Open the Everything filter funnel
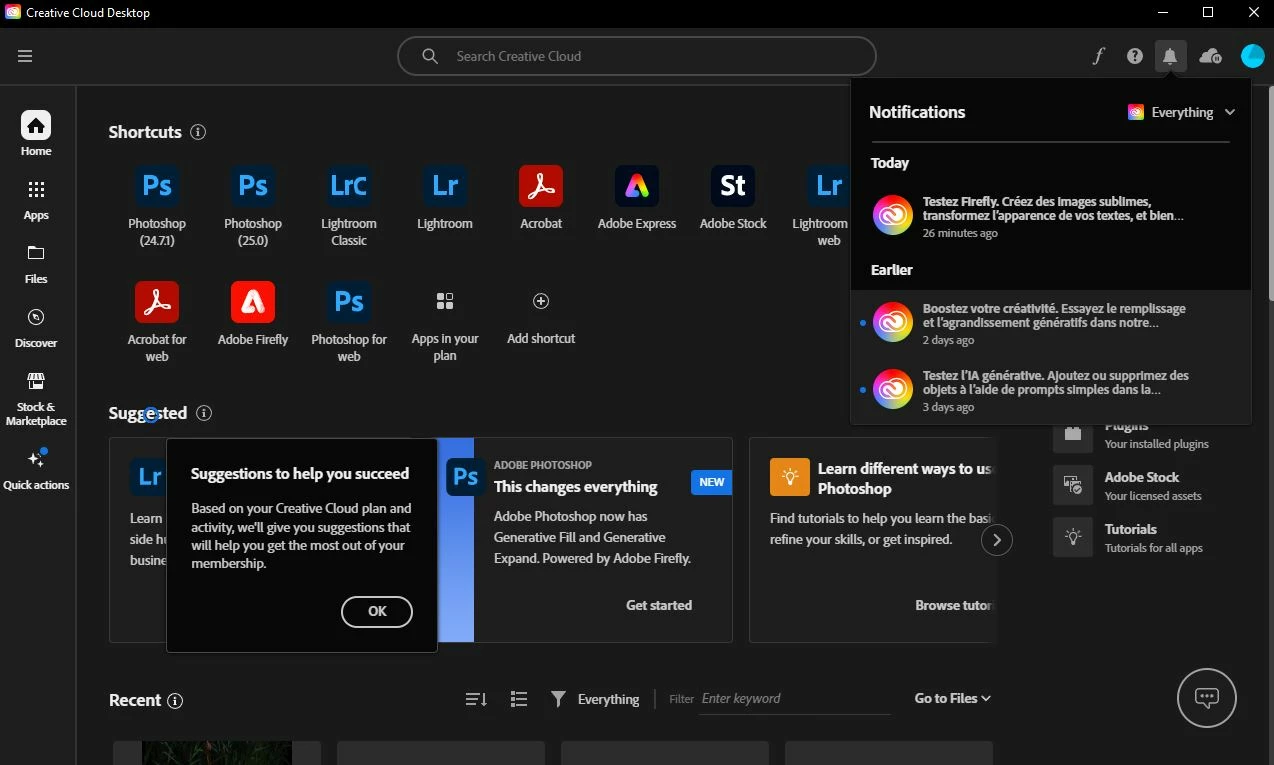Screen dimensions: 1274x765 pyautogui.click(x=558, y=699)
